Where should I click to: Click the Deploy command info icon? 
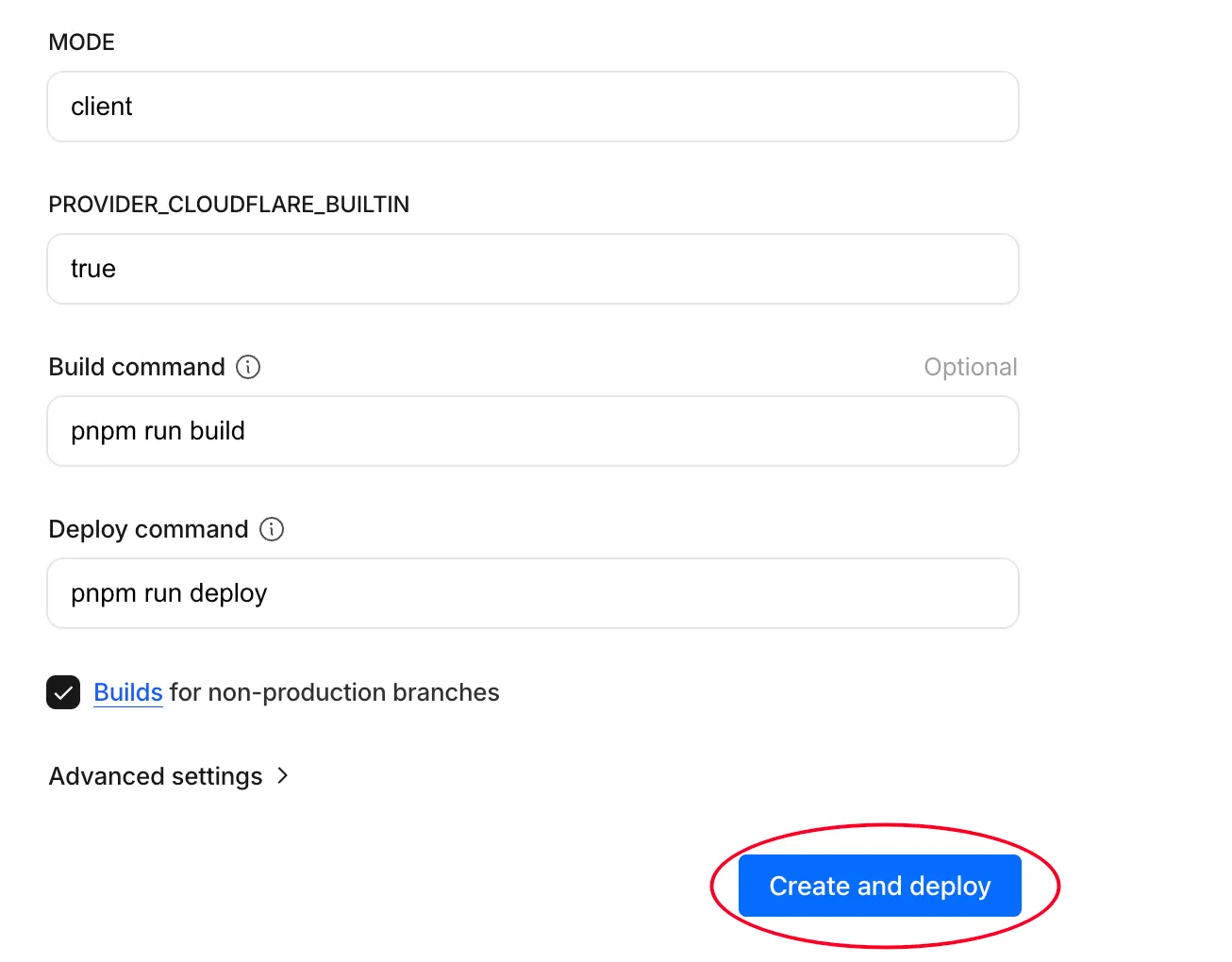click(x=272, y=529)
